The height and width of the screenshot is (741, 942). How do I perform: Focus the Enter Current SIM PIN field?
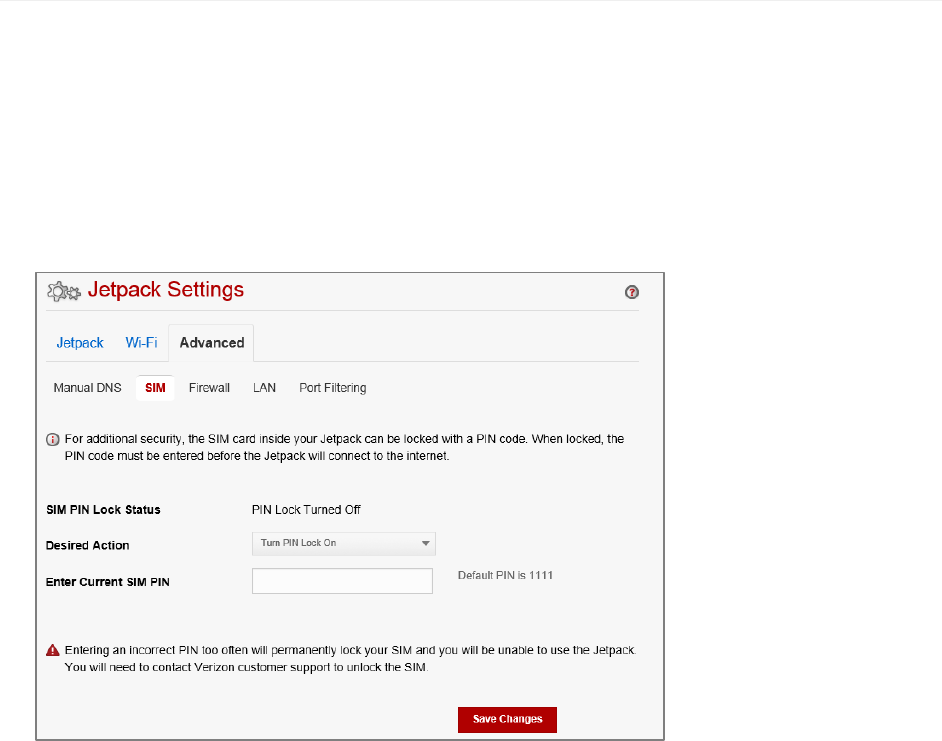(x=342, y=581)
